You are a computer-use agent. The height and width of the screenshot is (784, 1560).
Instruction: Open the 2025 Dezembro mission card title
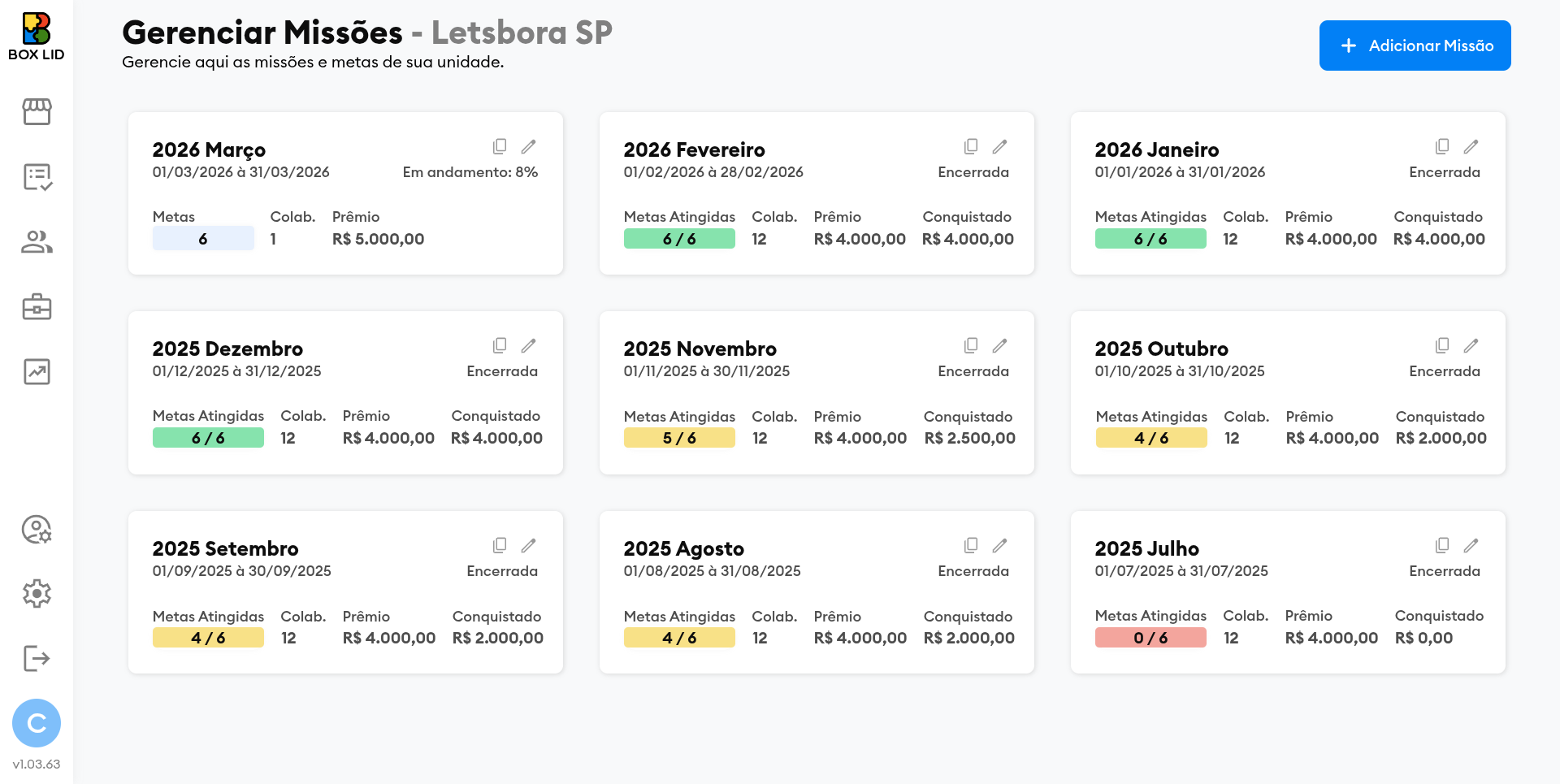coord(227,349)
